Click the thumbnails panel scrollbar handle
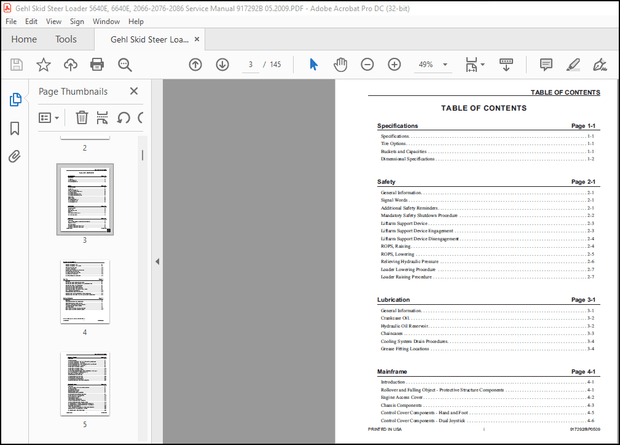Viewport: 620px width, 445px height. pyautogui.click(x=142, y=155)
